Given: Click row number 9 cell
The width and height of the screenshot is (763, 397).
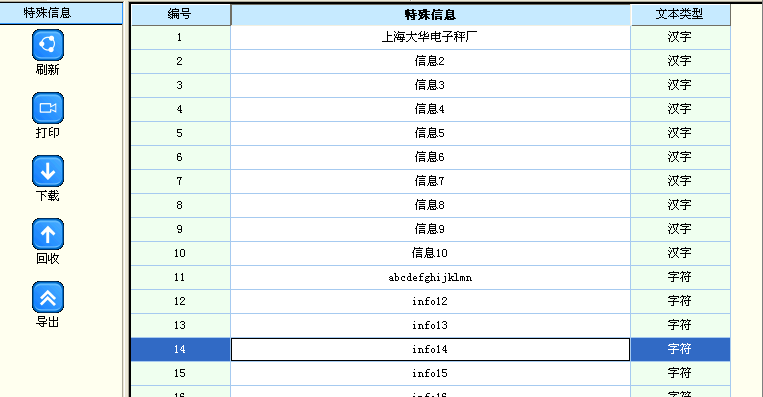Looking at the screenshot, I should [x=181, y=229].
